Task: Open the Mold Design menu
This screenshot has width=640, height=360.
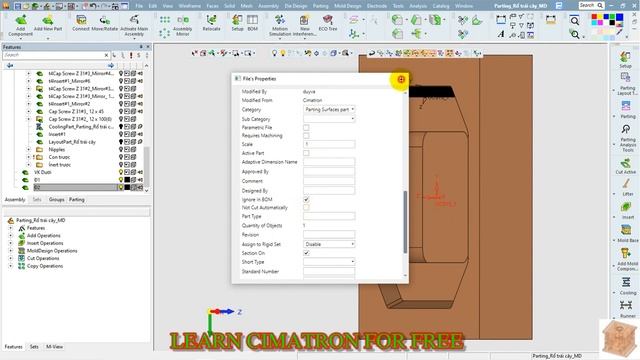Action: click(347, 6)
